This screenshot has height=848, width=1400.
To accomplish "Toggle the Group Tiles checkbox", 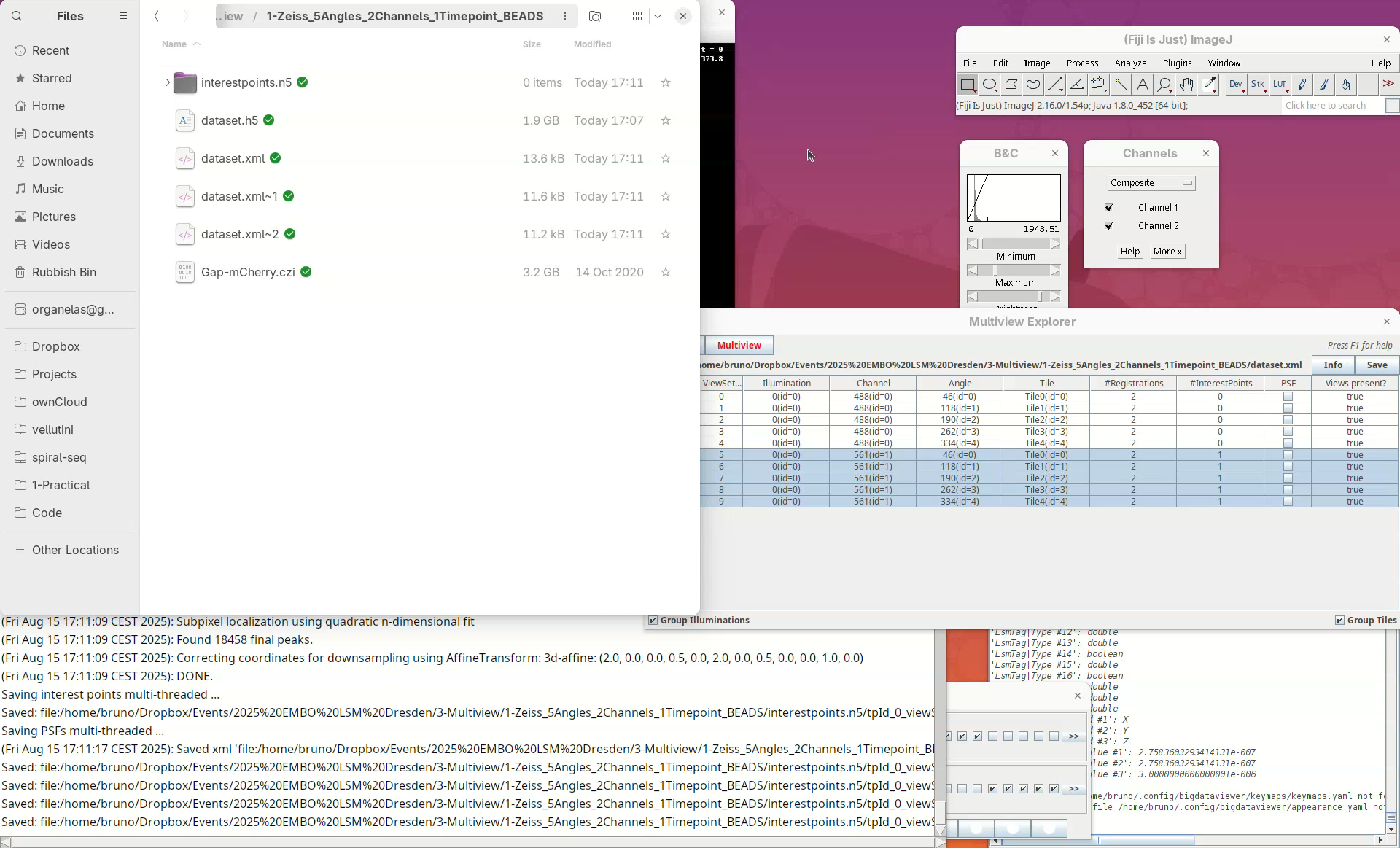I will tap(1339, 621).
